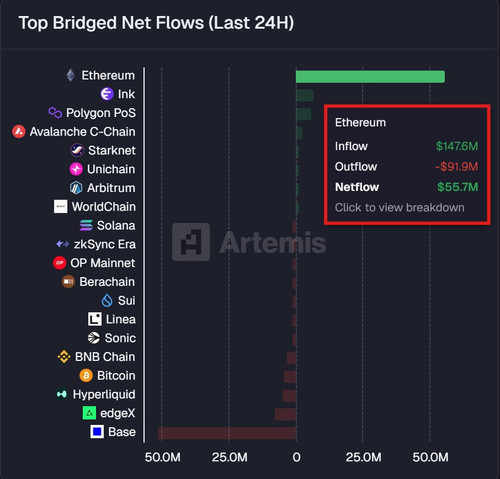Viewport: 500px width, 479px height.
Task: Select the orange Bitcoin icon
Action: pyautogui.click(x=86, y=376)
